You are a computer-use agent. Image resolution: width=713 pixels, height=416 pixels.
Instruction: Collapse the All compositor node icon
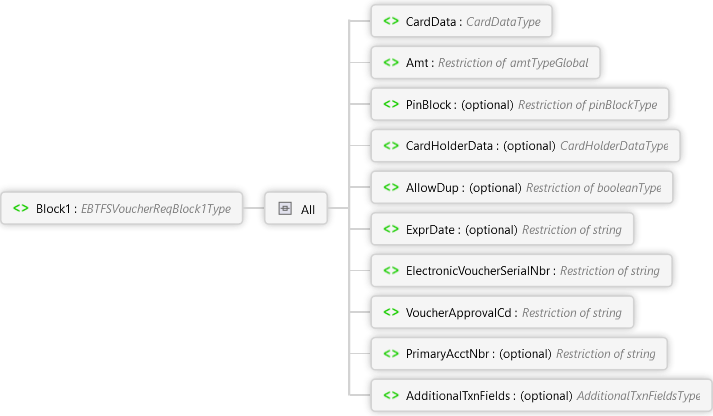click(x=285, y=209)
